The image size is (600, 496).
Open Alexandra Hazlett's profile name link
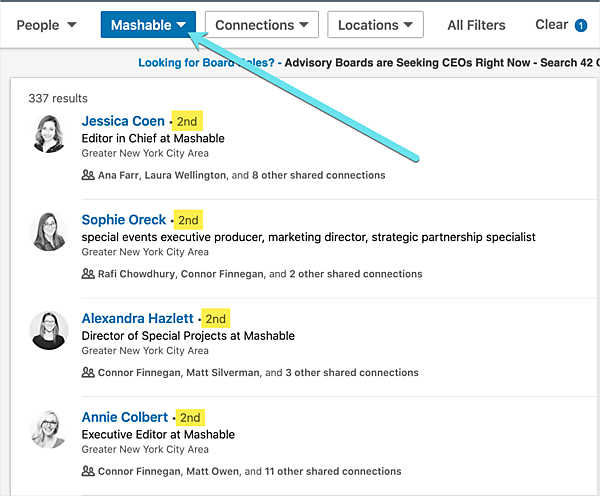(138, 318)
